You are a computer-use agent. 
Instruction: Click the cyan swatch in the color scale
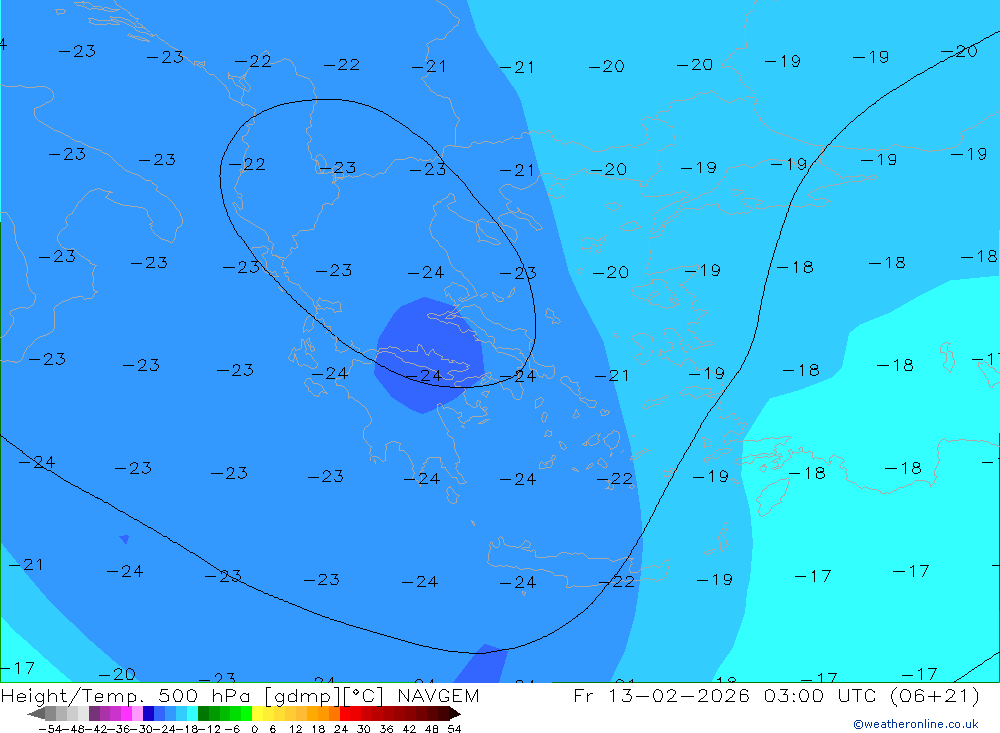pos(192,713)
